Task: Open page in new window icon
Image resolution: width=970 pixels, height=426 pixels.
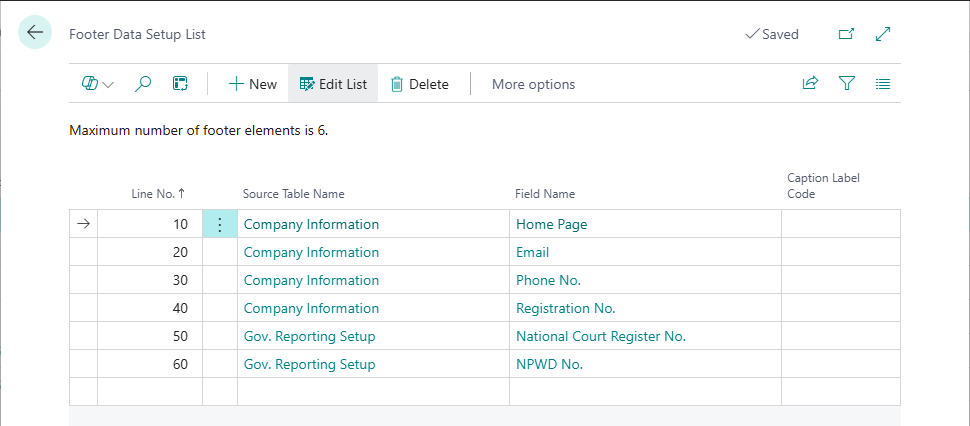Action: (846, 34)
